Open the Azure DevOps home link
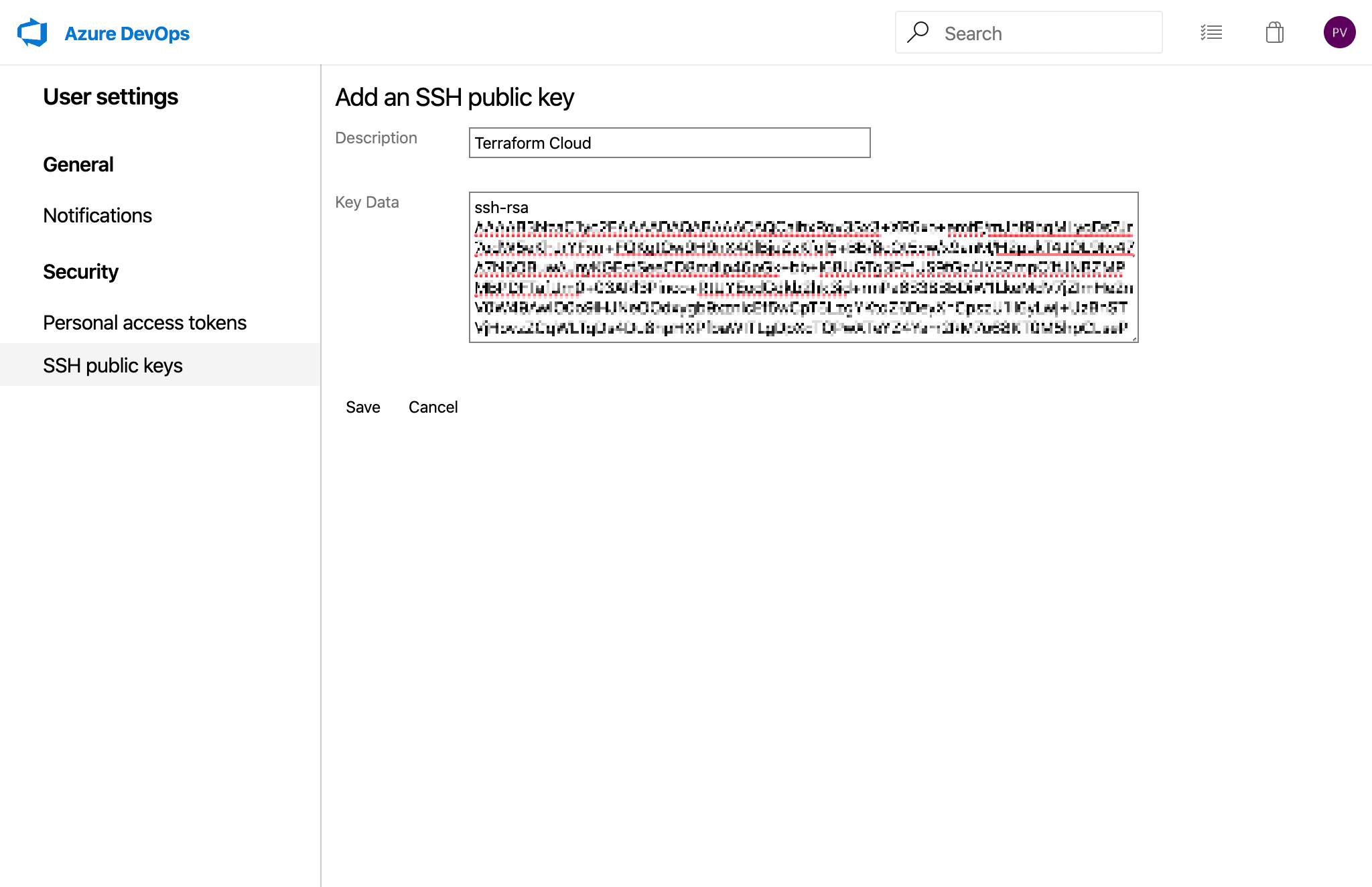 (x=127, y=33)
